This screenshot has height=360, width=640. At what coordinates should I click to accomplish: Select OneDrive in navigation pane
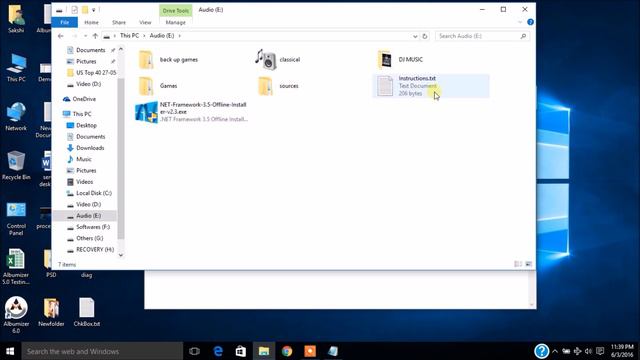point(79,99)
